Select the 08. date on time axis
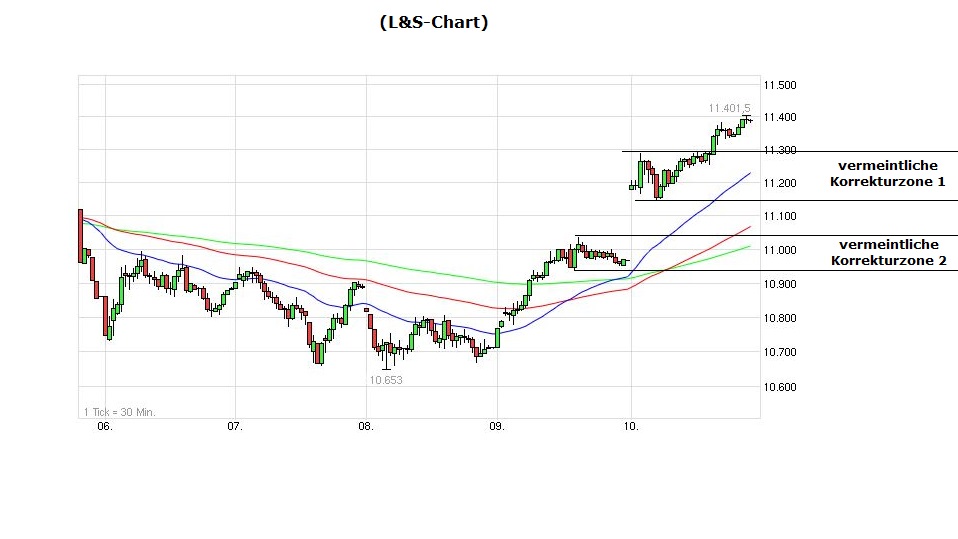The height and width of the screenshot is (539, 958). 366,426
